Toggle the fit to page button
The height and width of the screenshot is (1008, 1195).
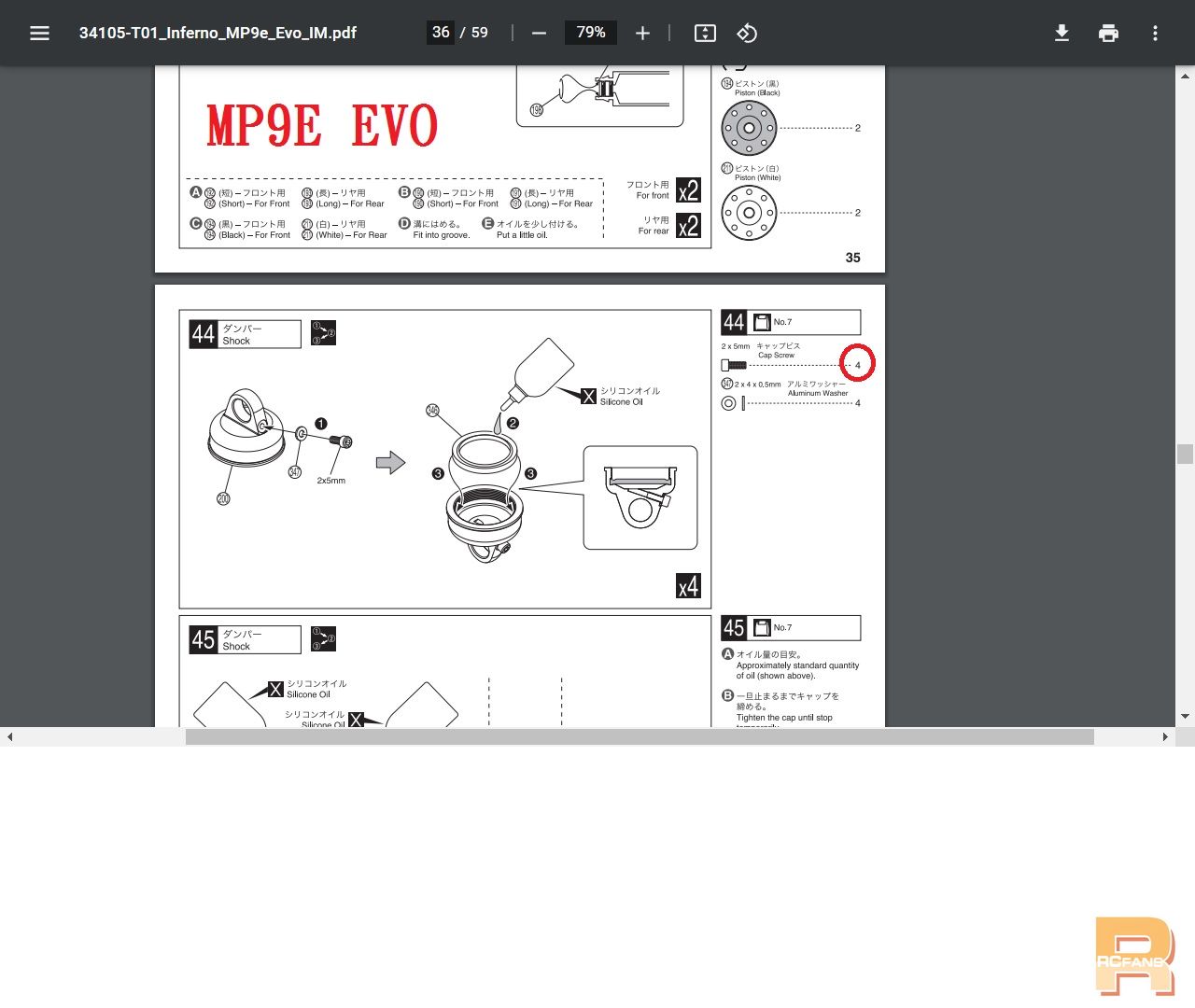(705, 33)
